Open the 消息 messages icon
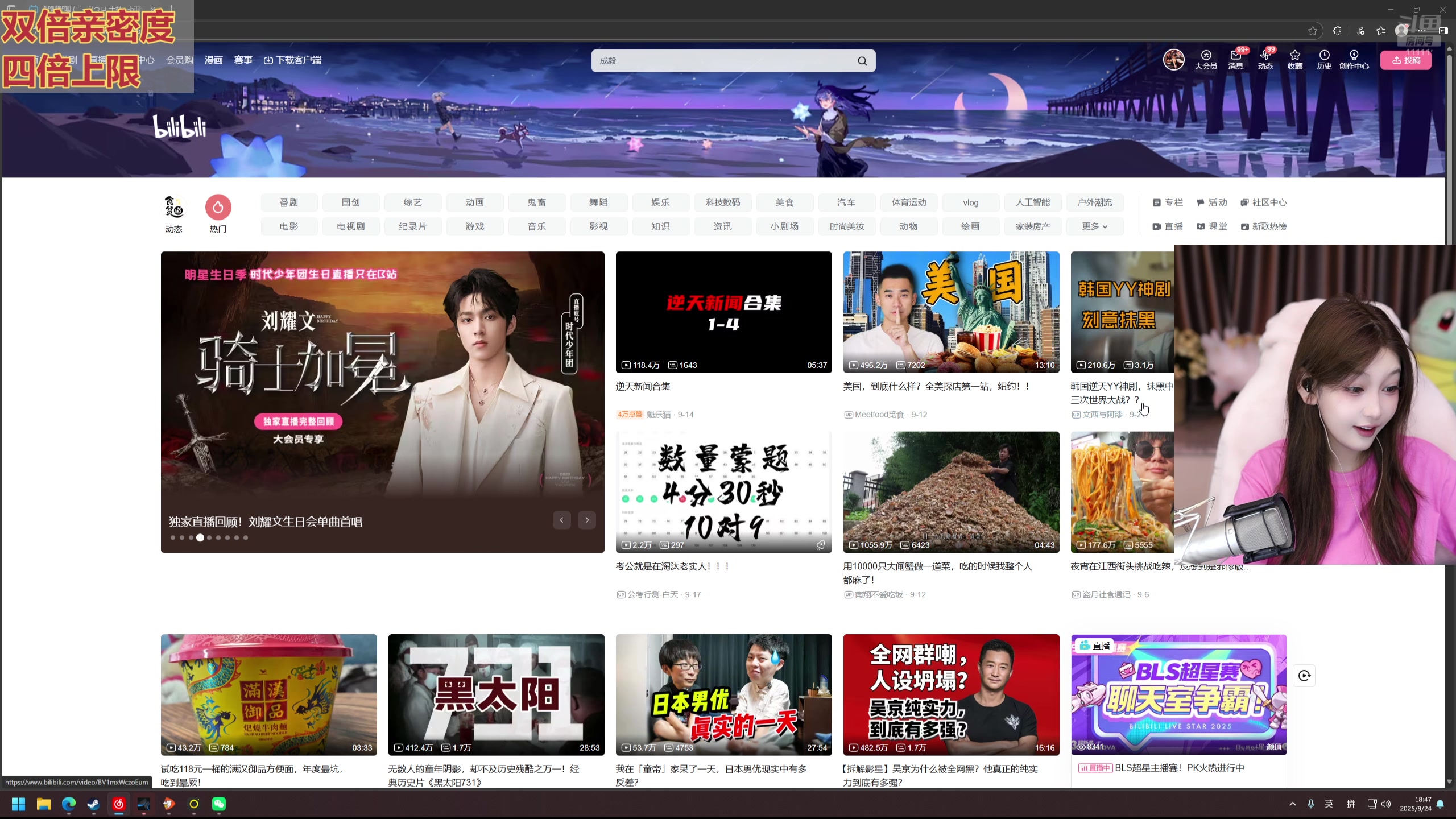 [x=1235, y=60]
